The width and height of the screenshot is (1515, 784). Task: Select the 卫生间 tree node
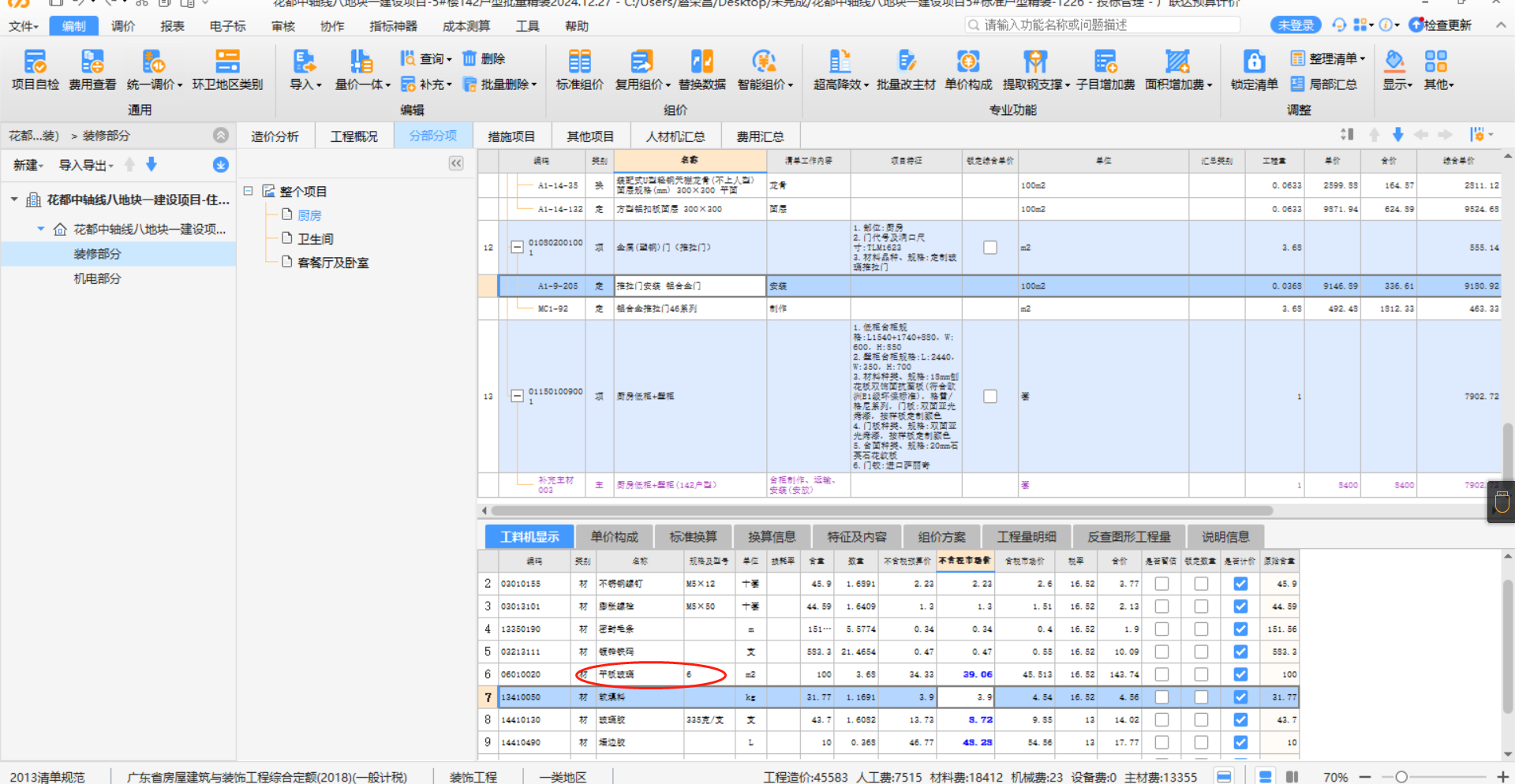(316, 239)
